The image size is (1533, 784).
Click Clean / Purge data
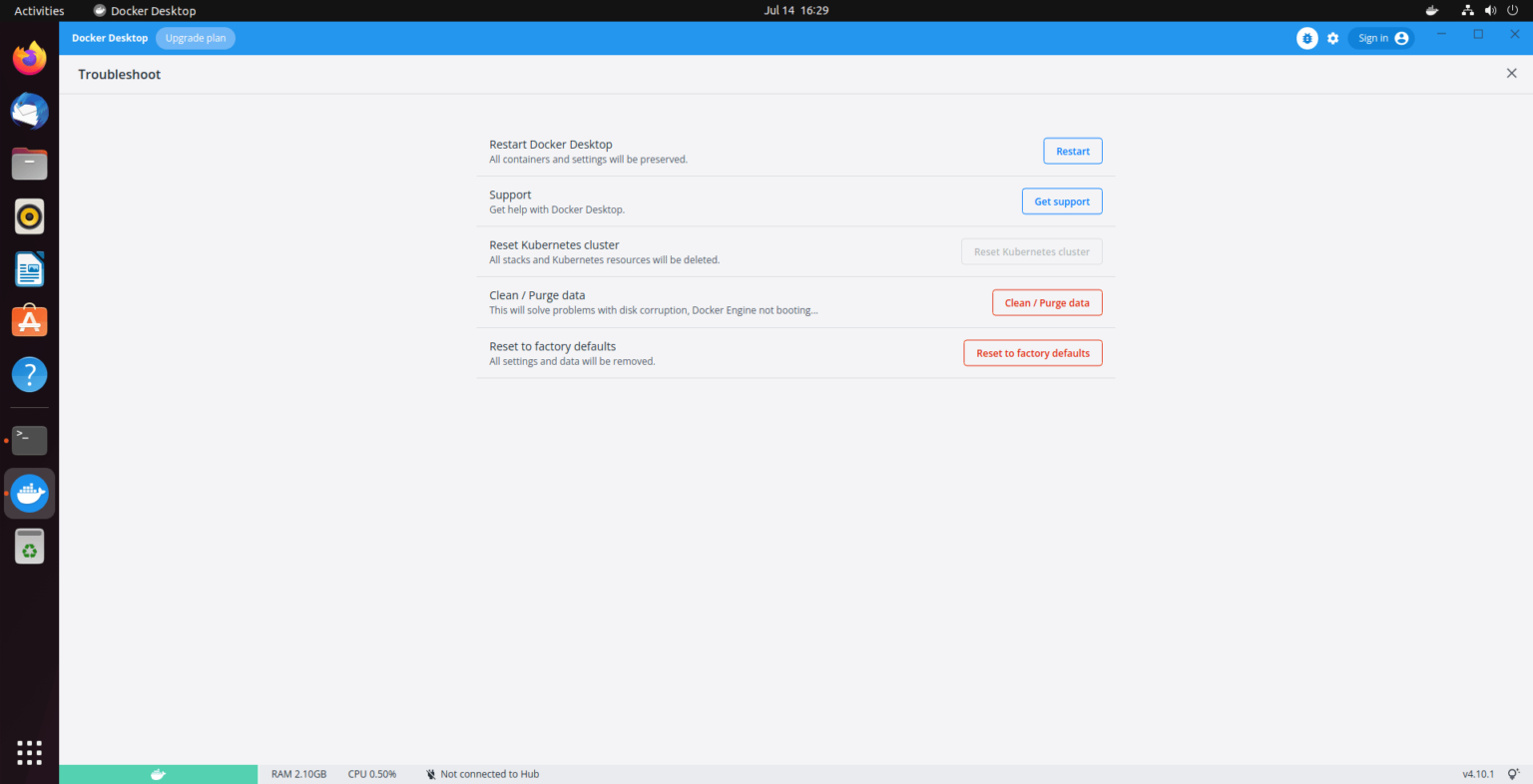(x=1047, y=302)
